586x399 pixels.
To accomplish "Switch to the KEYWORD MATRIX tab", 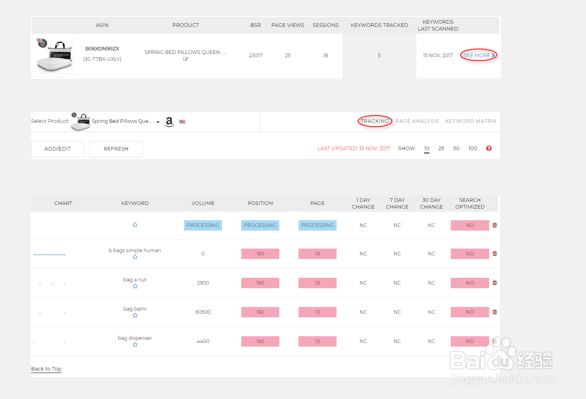I will click(471, 121).
